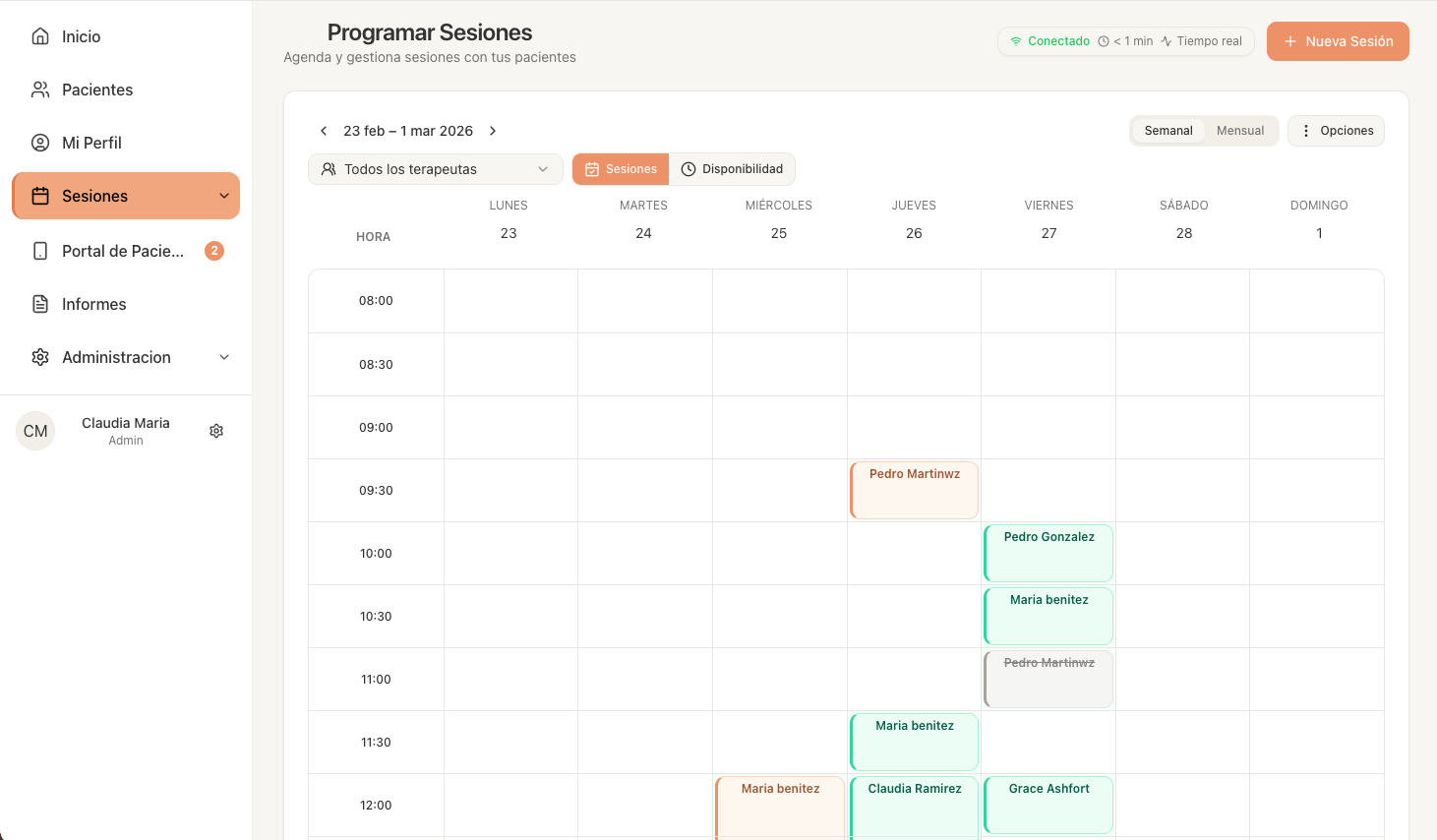1437x840 pixels.
Task: Switch to Mensual view
Action: (x=1239, y=131)
